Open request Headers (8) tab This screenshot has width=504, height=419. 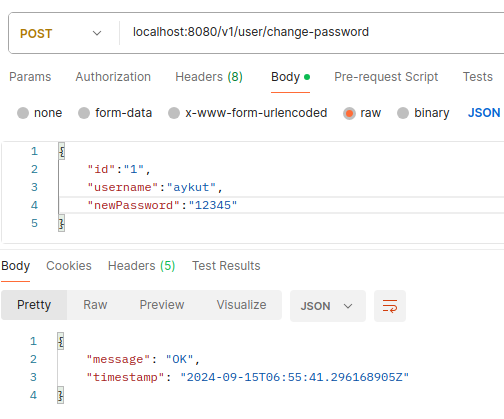click(x=209, y=77)
